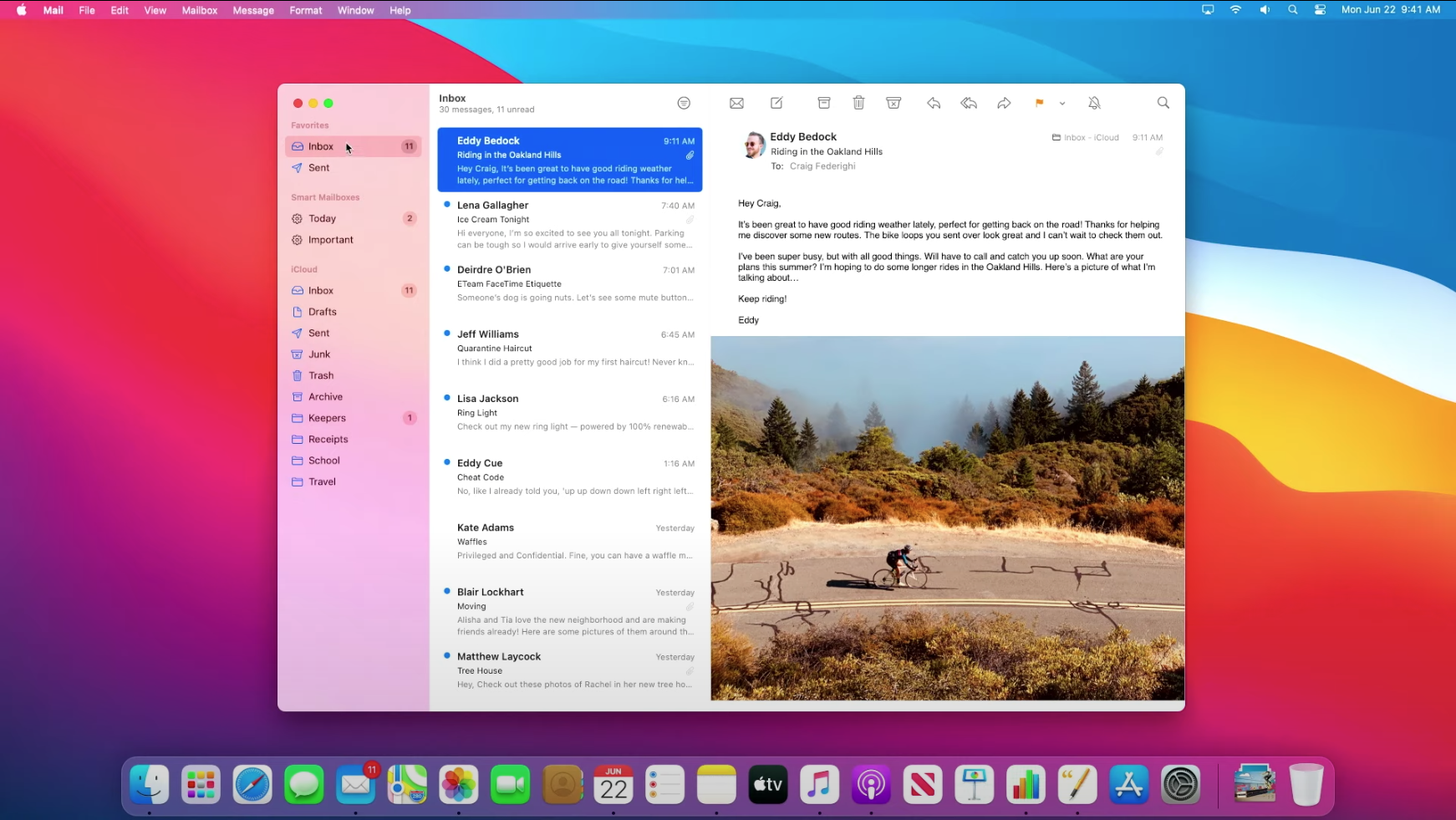This screenshot has height=820, width=1456.
Task: Delete Eddy Bedock's message with trash icon
Action: pos(859,102)
